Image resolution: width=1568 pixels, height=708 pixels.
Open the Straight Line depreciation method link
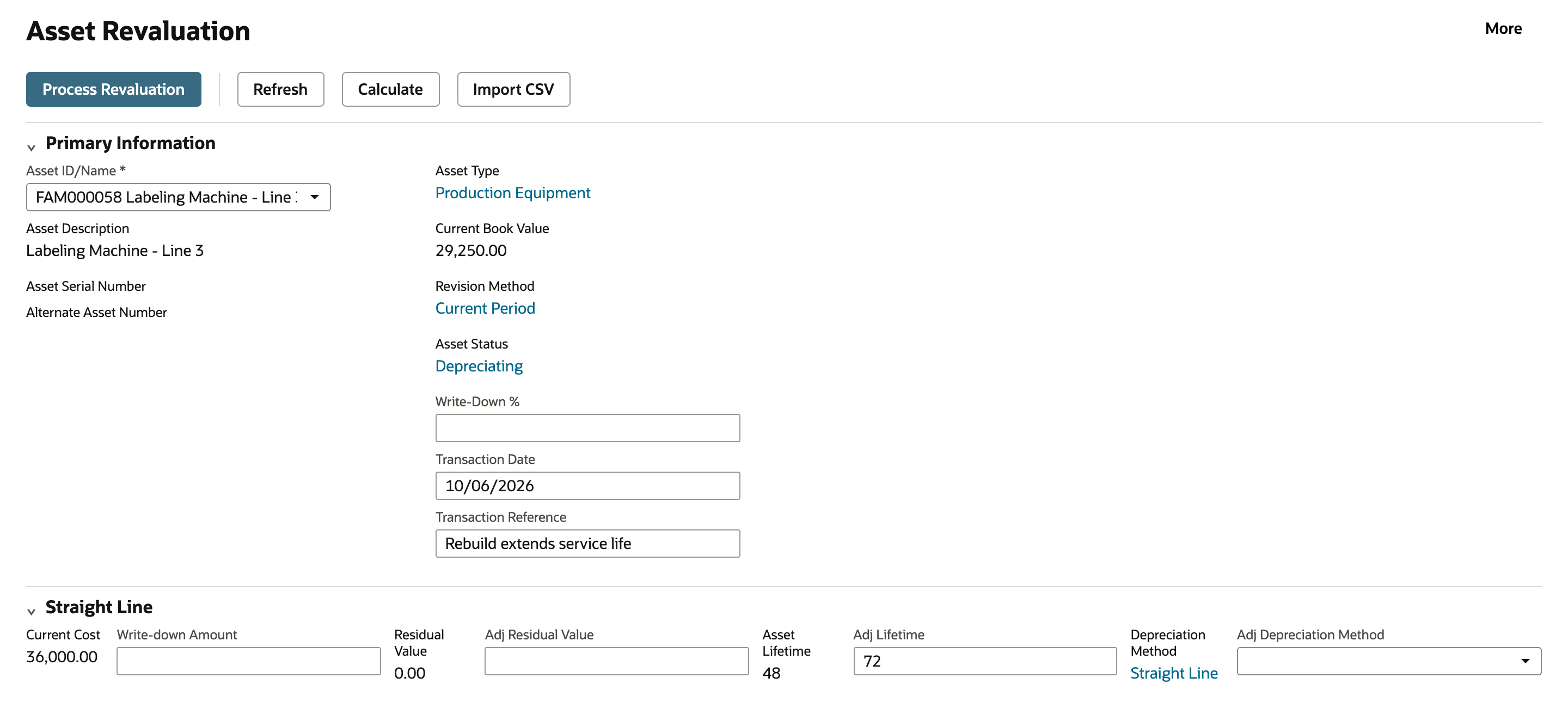tap(1174, 673)
